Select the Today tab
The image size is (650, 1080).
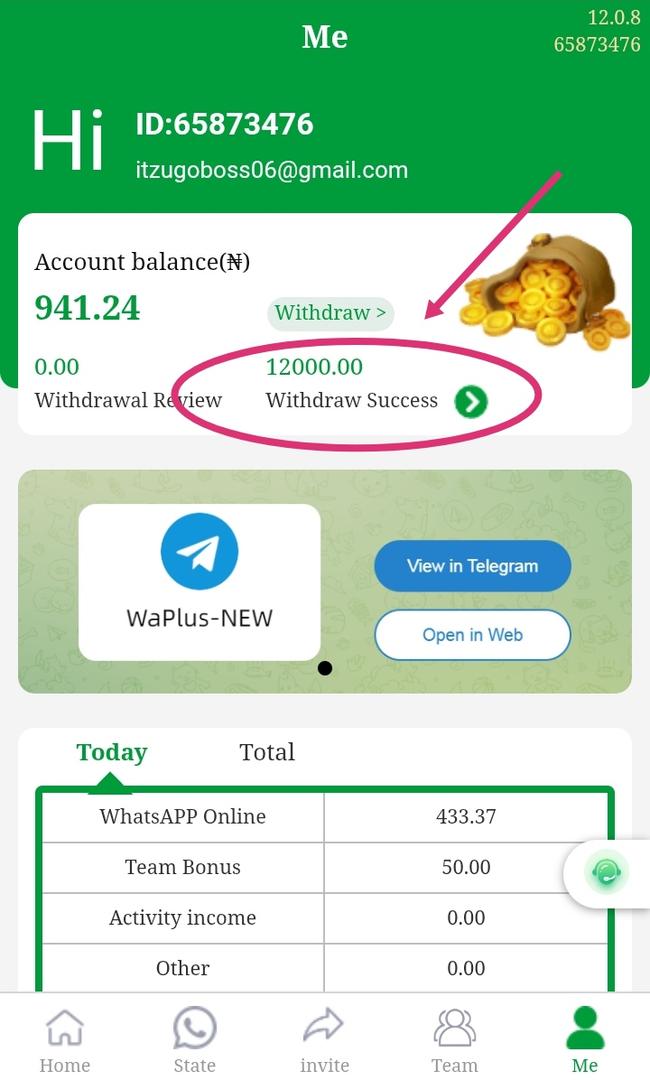tap(112, 752)
